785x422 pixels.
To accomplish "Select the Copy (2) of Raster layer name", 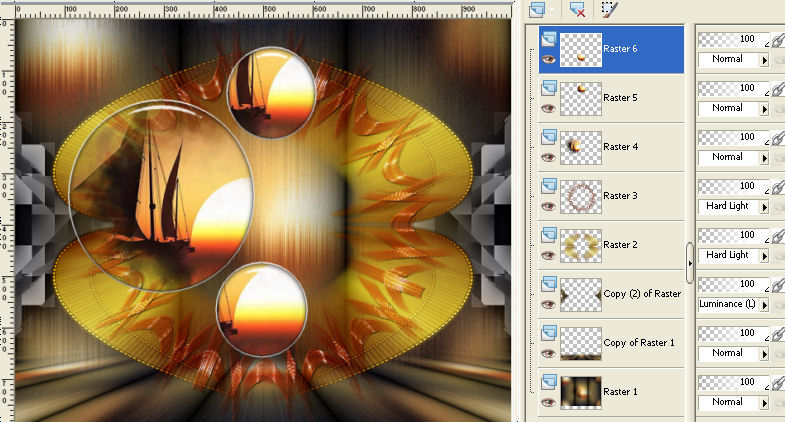I will tap(642, 294).
